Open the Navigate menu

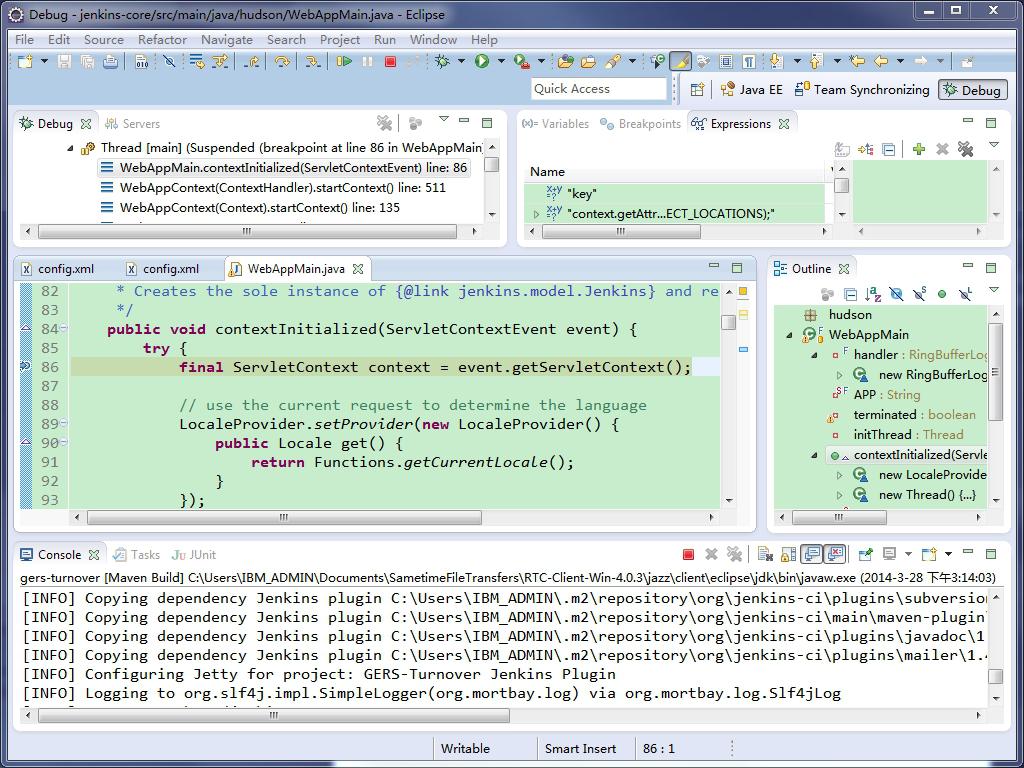227,40
